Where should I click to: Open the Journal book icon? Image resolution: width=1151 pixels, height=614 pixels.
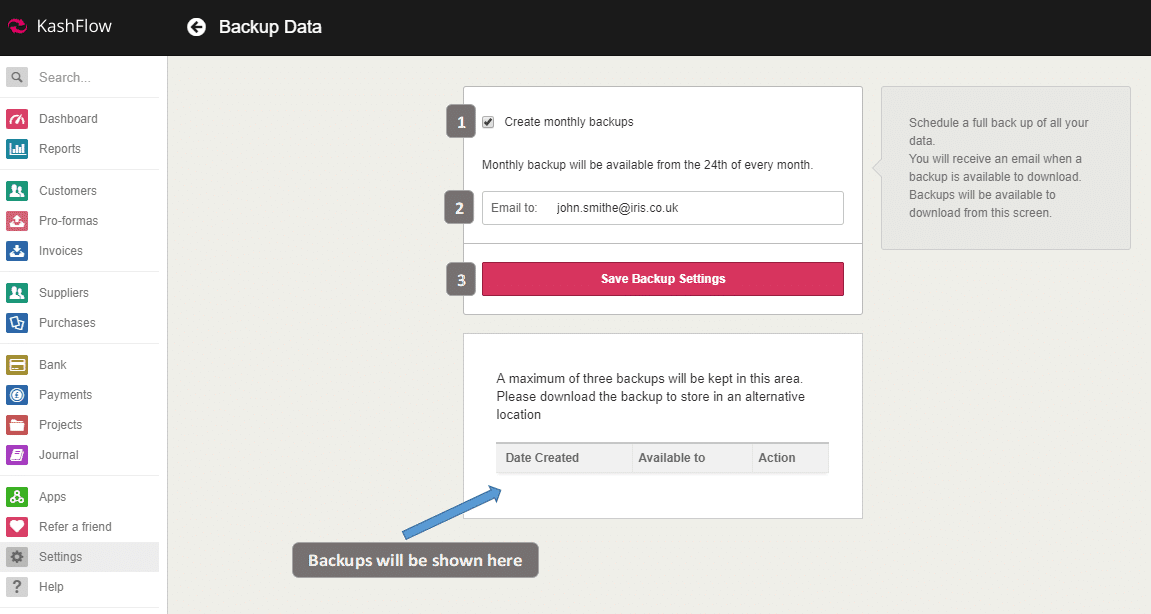click(x=17, y=455)
